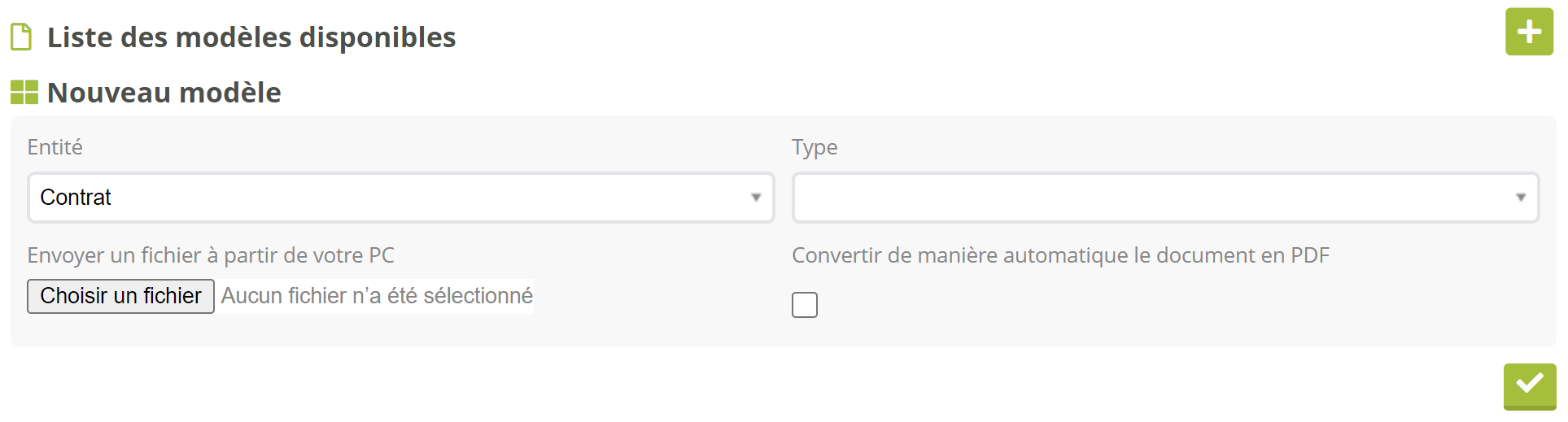Click the green plus add button
This screenshot has width=1568, height=422.
tap(1529, 32)
